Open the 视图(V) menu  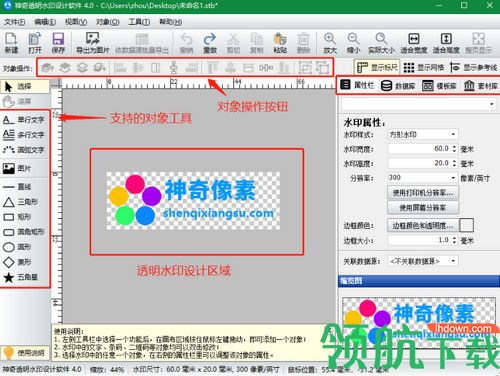pos(76,22)
